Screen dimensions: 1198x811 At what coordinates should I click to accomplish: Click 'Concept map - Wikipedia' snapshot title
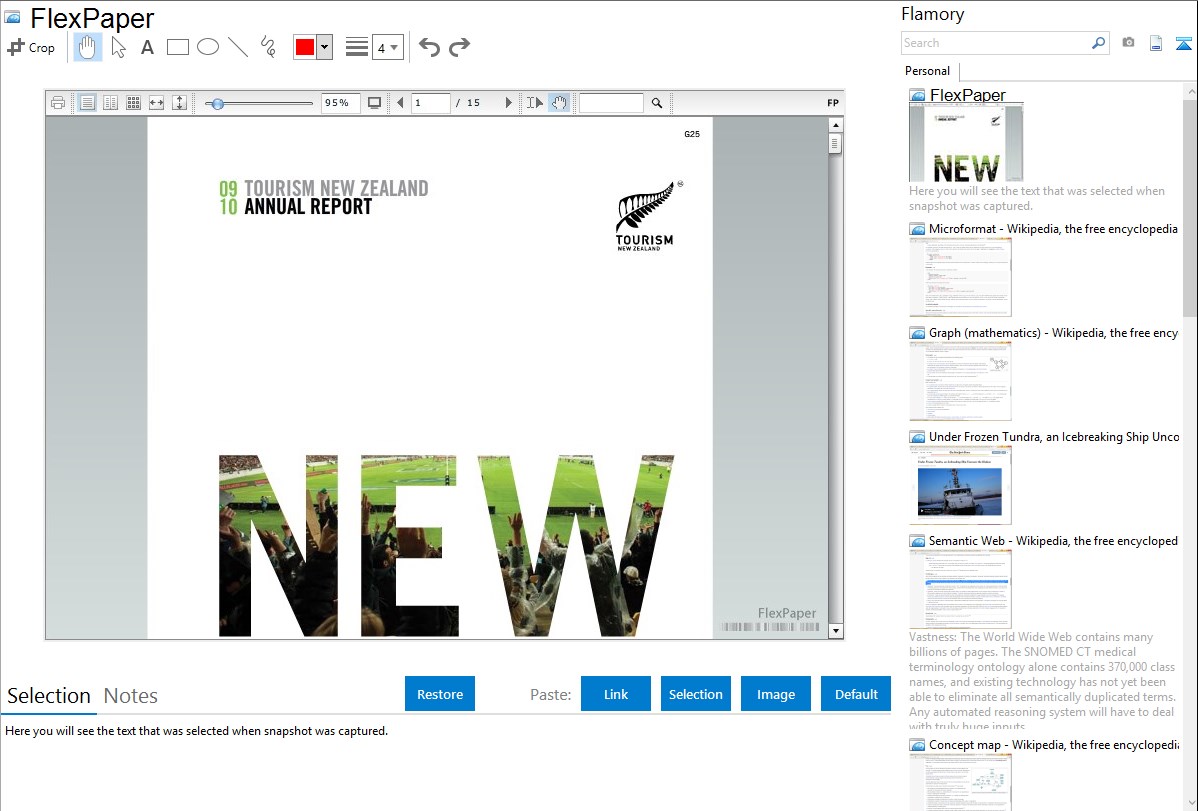(1054, 744)
